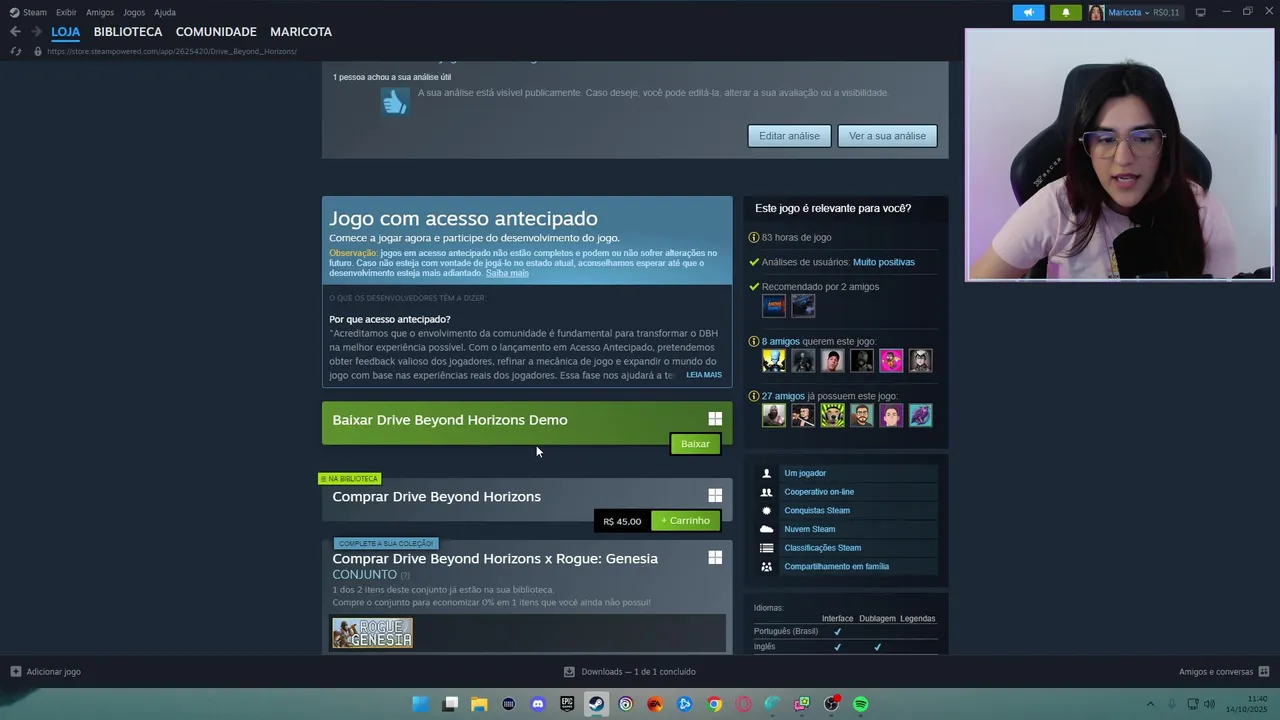
Task: Click the Classificações Steam feature link
Action: [822, 548]
